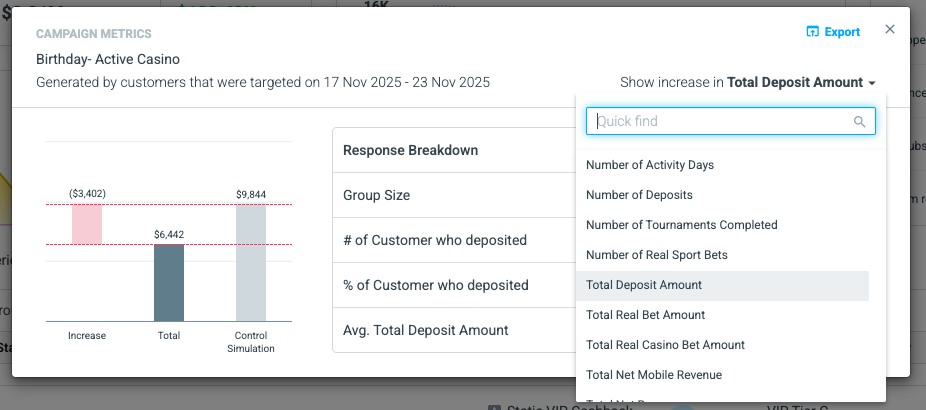
Task: Click the Total axis label
Action: pyautogui.click(x=169, y=336)
